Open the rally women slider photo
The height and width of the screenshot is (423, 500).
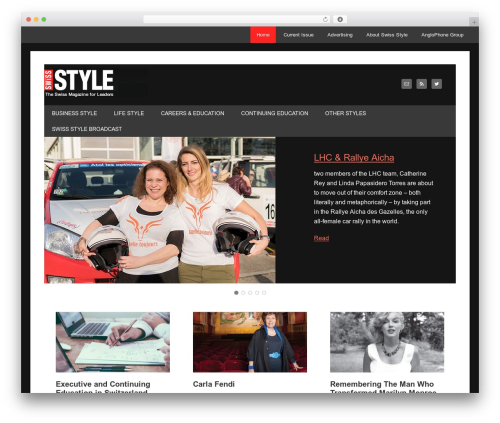160,210
